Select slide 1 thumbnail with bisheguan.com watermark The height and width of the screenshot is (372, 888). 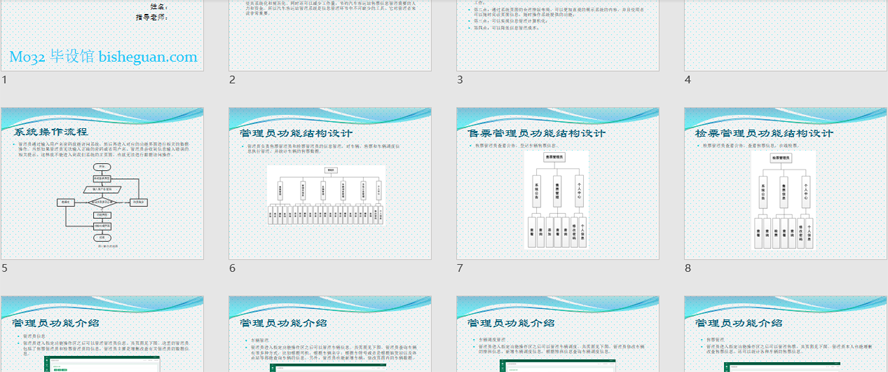(x=102, y=35)
